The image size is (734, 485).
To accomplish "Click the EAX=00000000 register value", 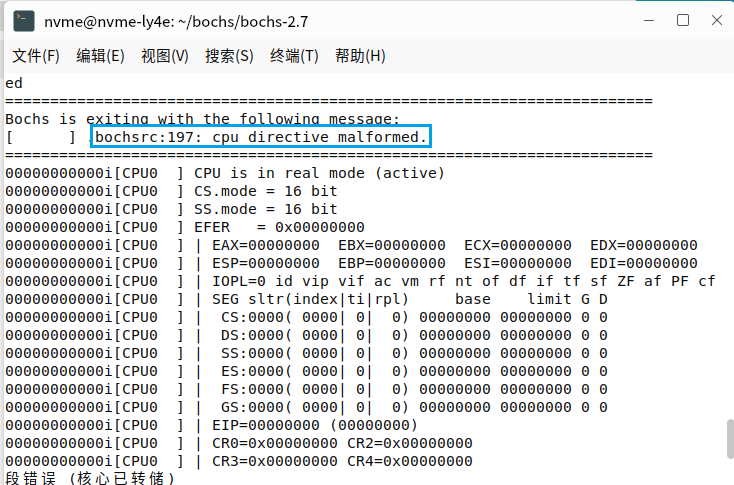I will click(265, 245).
